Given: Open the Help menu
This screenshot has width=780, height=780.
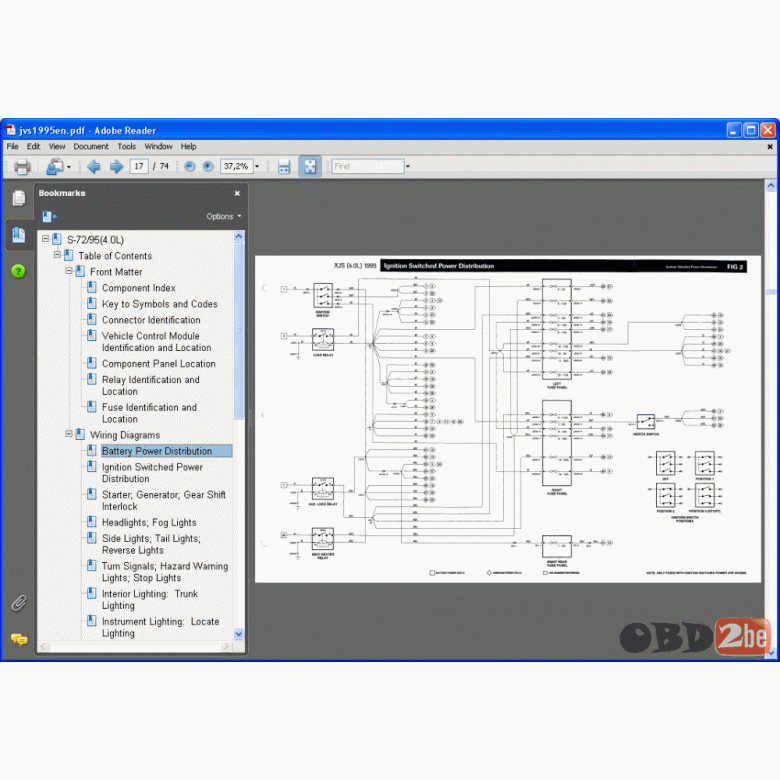Looking at the screenshot, I should [x=189, y=146].
